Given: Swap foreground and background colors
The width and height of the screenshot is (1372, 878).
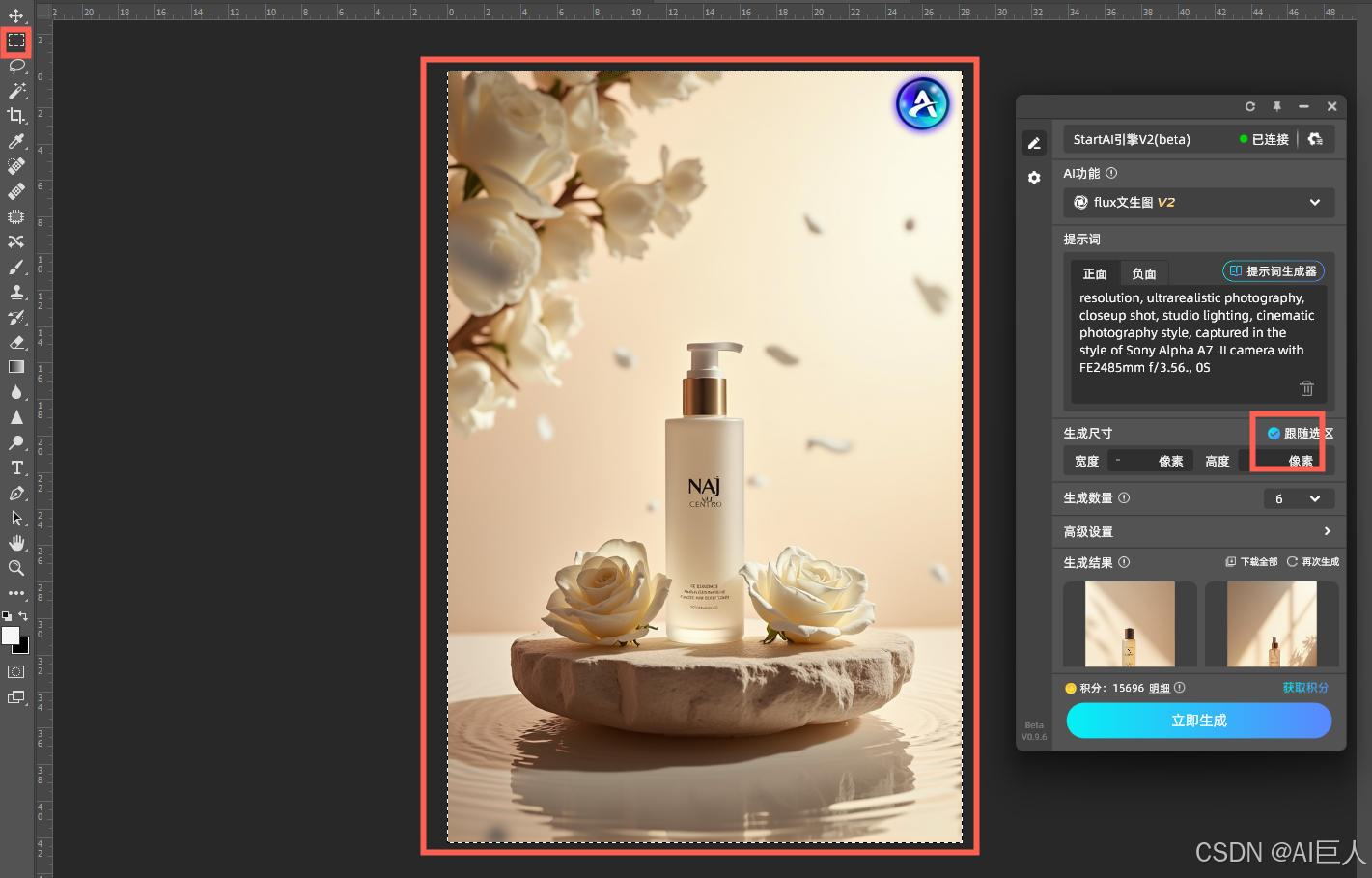Looking at the screenshot, I should pos(23,615).
